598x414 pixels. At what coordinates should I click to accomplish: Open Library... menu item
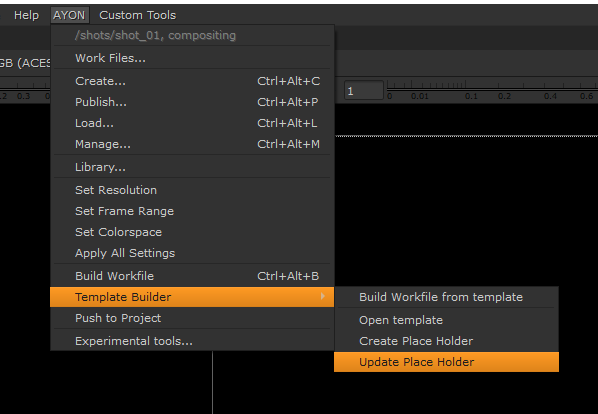pos(192,167)
